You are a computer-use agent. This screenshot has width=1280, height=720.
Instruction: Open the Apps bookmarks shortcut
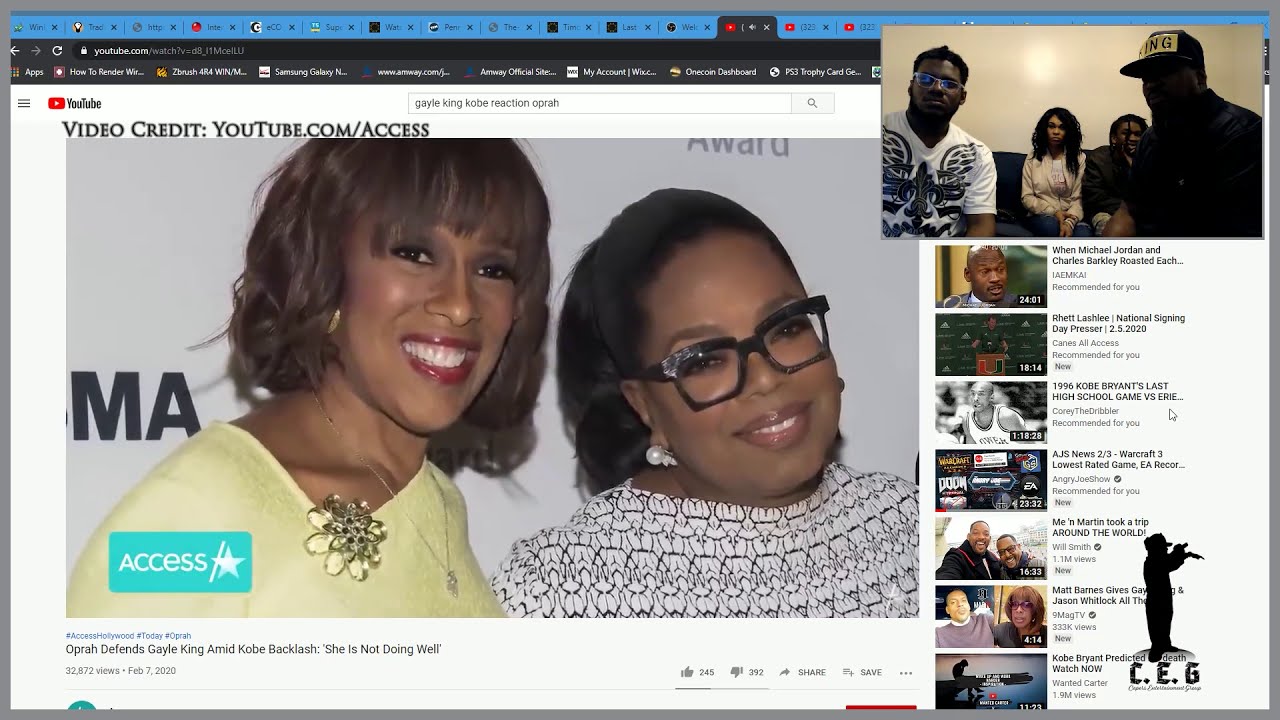(27, 72)
